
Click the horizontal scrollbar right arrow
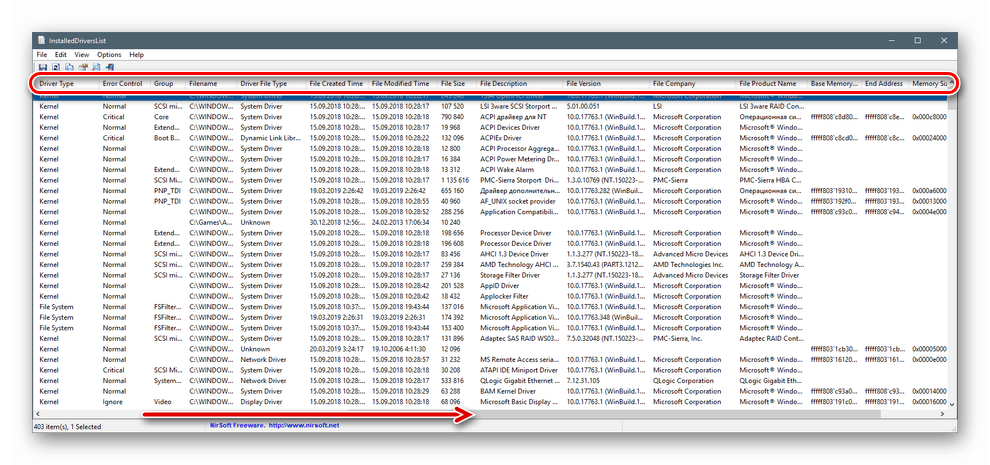click(942, 413)
